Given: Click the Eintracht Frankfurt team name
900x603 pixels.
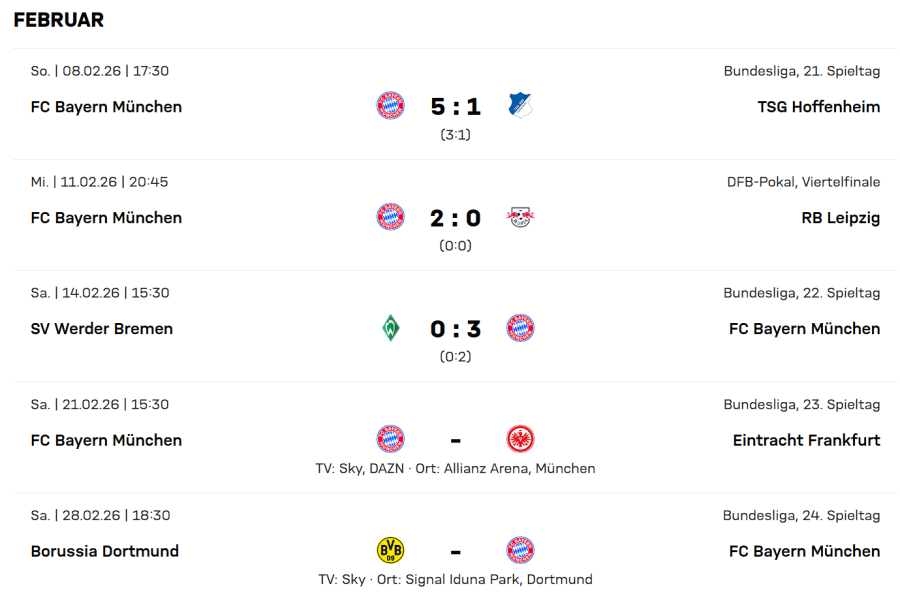Looking at the screenshot, I should click(806, 440).
